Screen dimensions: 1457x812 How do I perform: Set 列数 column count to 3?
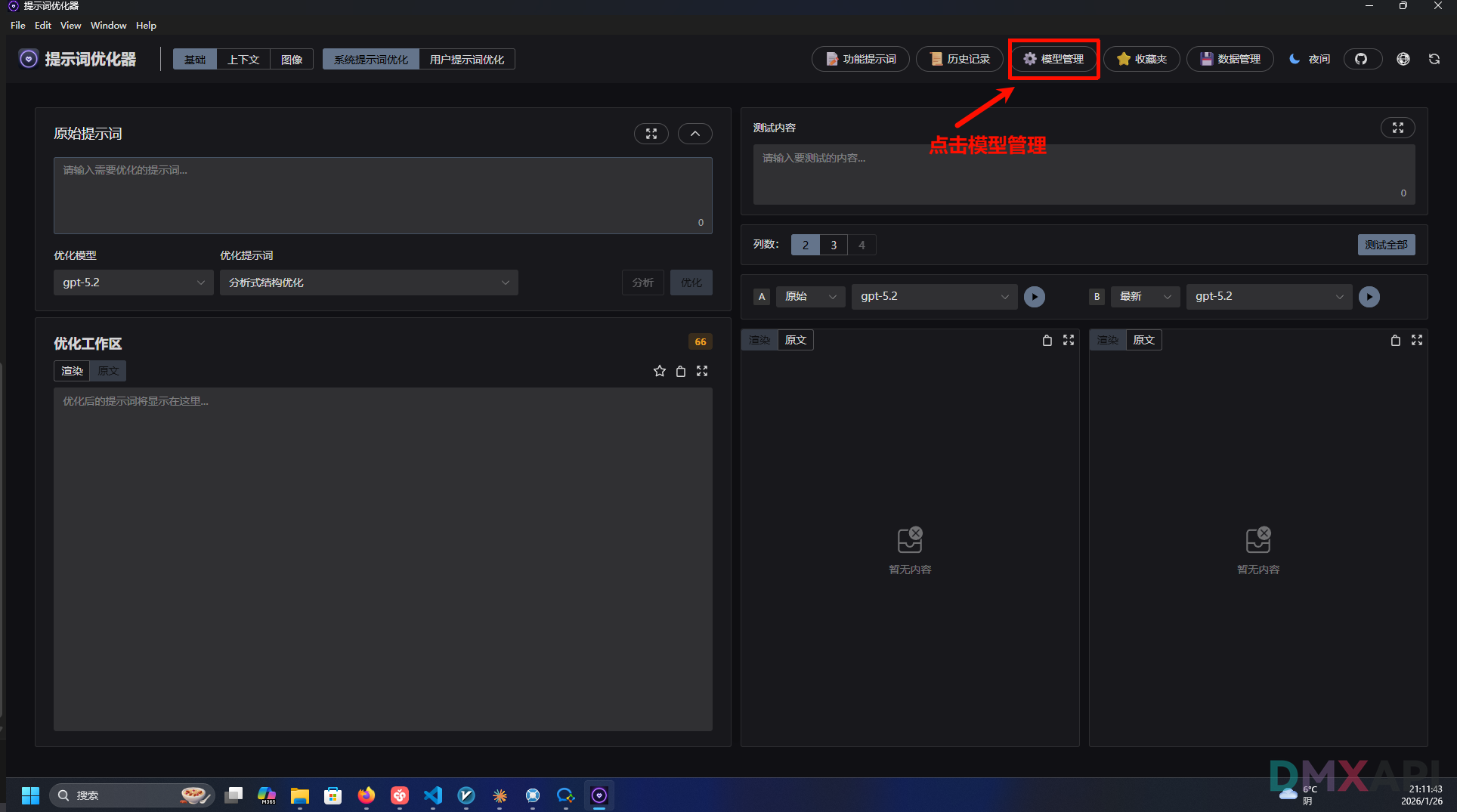833,244
